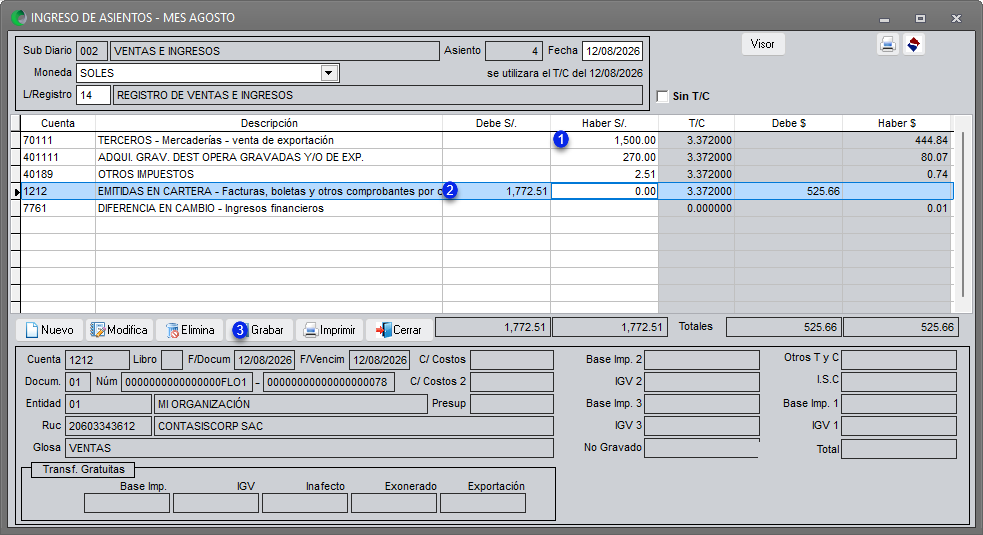
Task: Click the Fecha field 12/08/2026
Action: click(x=612, y=51)
